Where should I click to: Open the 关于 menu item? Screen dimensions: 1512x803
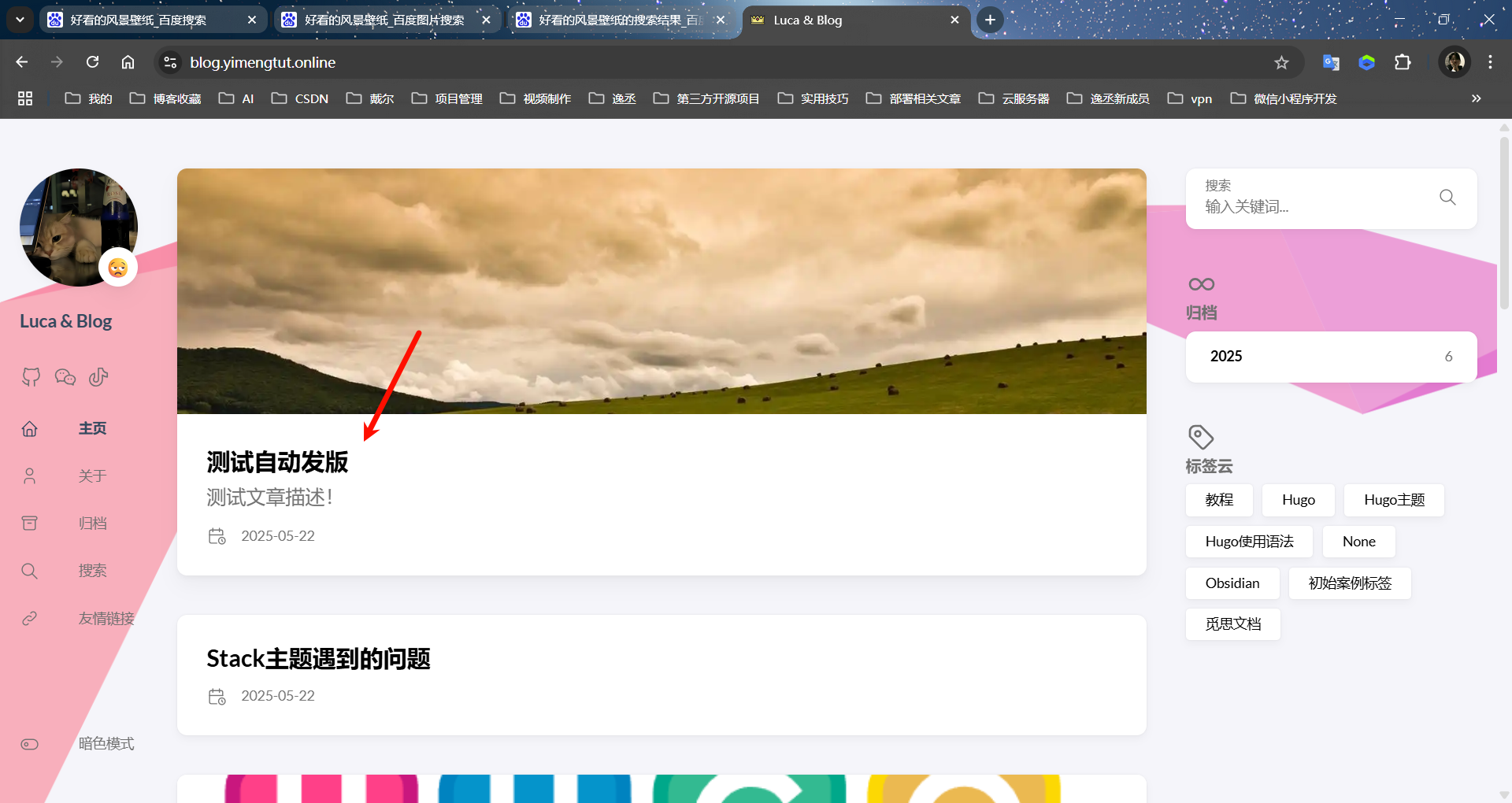pos(92,476)
